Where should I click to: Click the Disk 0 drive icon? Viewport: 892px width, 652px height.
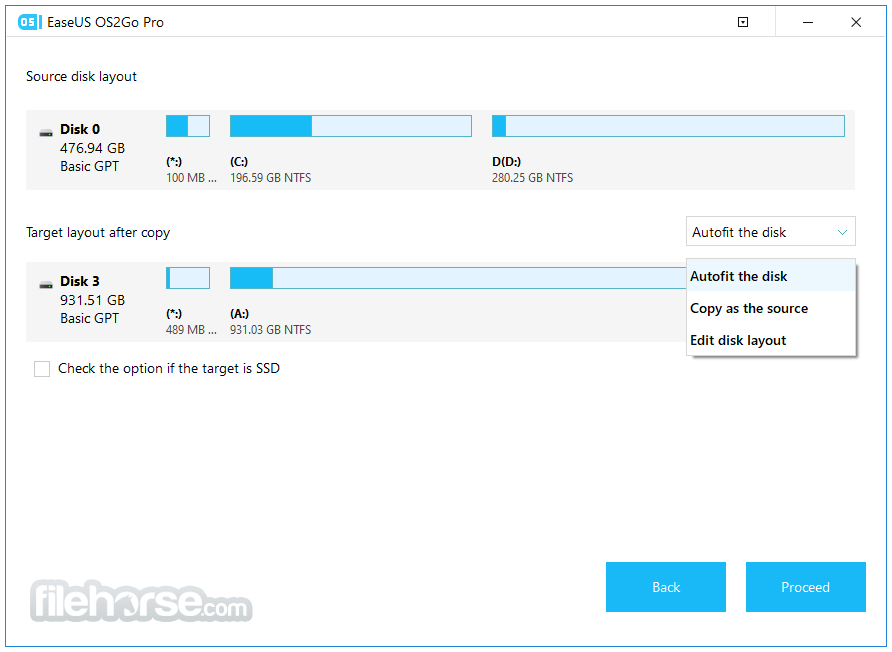click(x=46, y=133)
